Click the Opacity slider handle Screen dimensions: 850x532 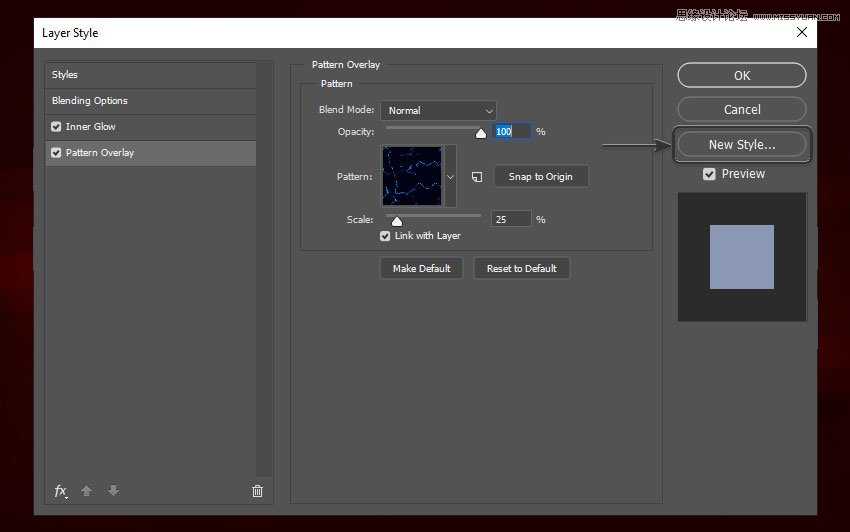(480, 133)
